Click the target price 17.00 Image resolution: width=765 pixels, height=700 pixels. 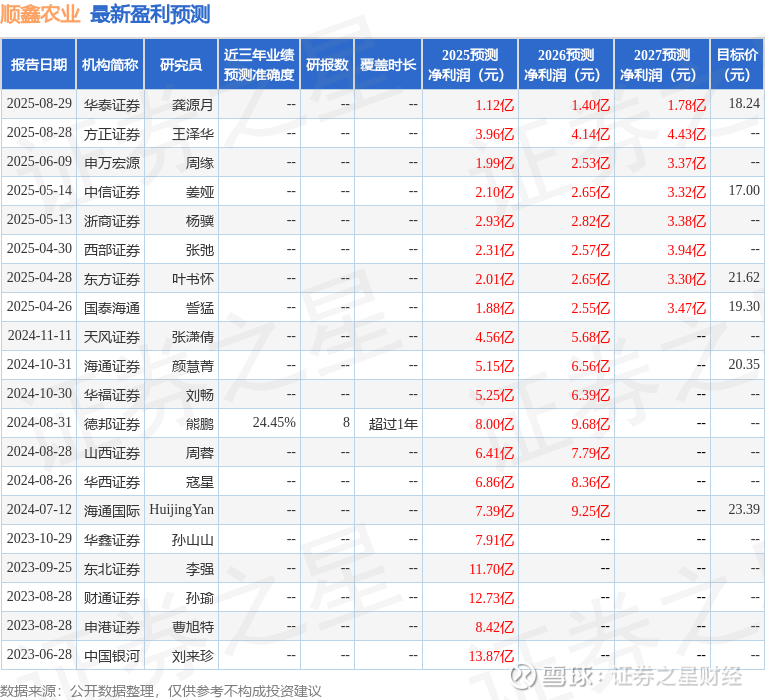pyautogui.click(x=744, y=190)
